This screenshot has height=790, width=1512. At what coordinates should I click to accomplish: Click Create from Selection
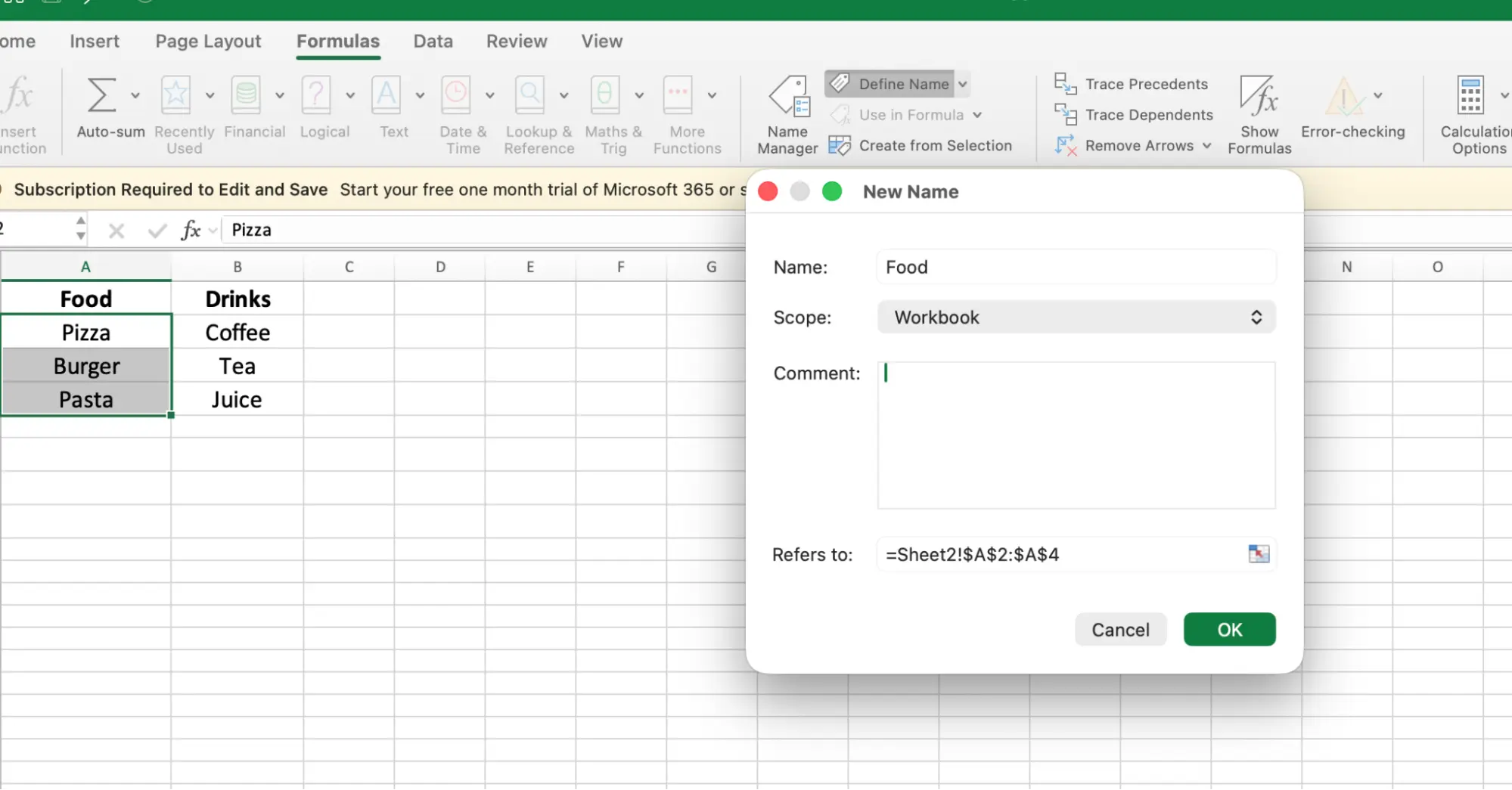click(935, 146)
